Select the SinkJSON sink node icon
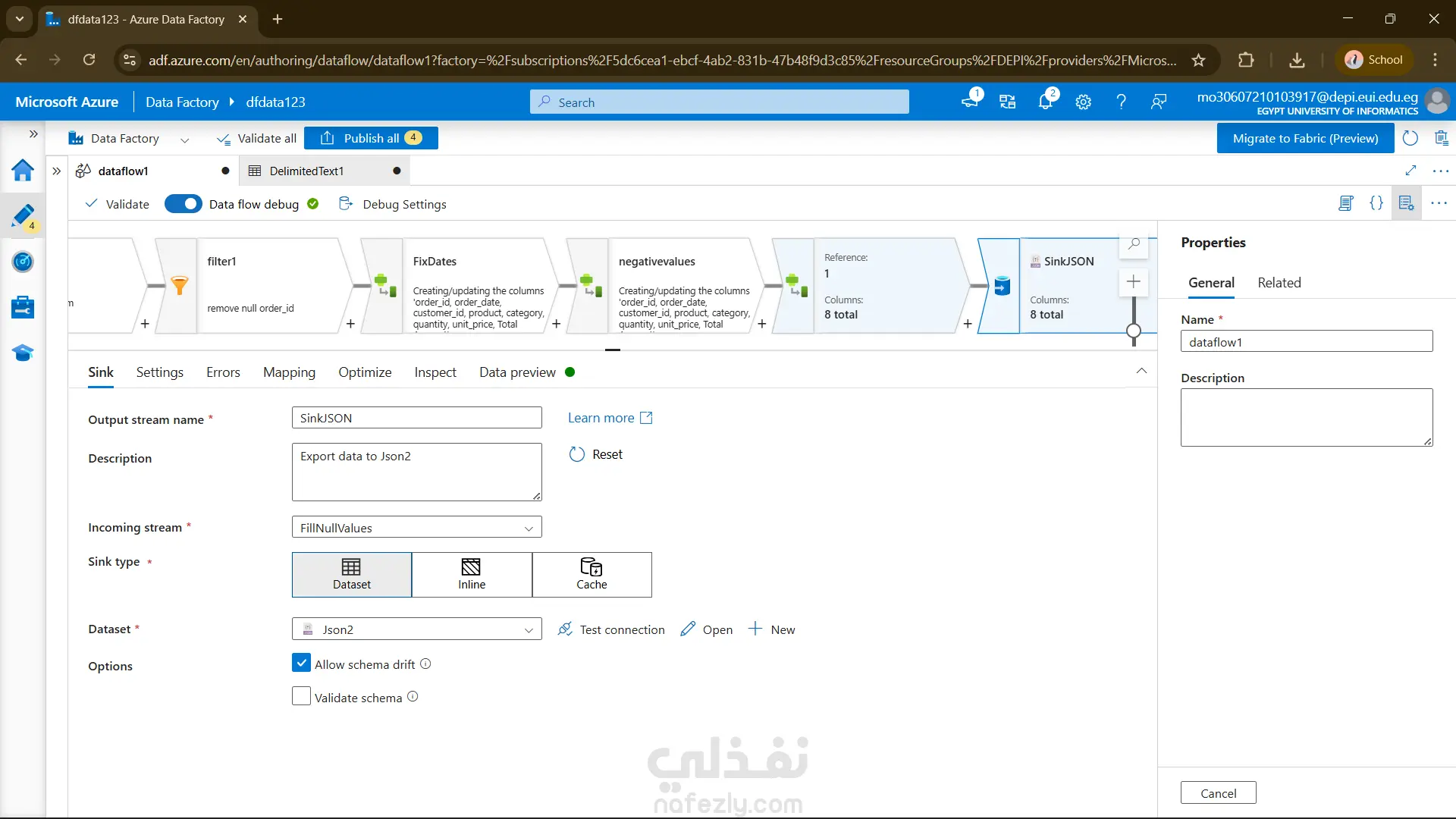This screenshot has height=819, width=1456. 1002,286
